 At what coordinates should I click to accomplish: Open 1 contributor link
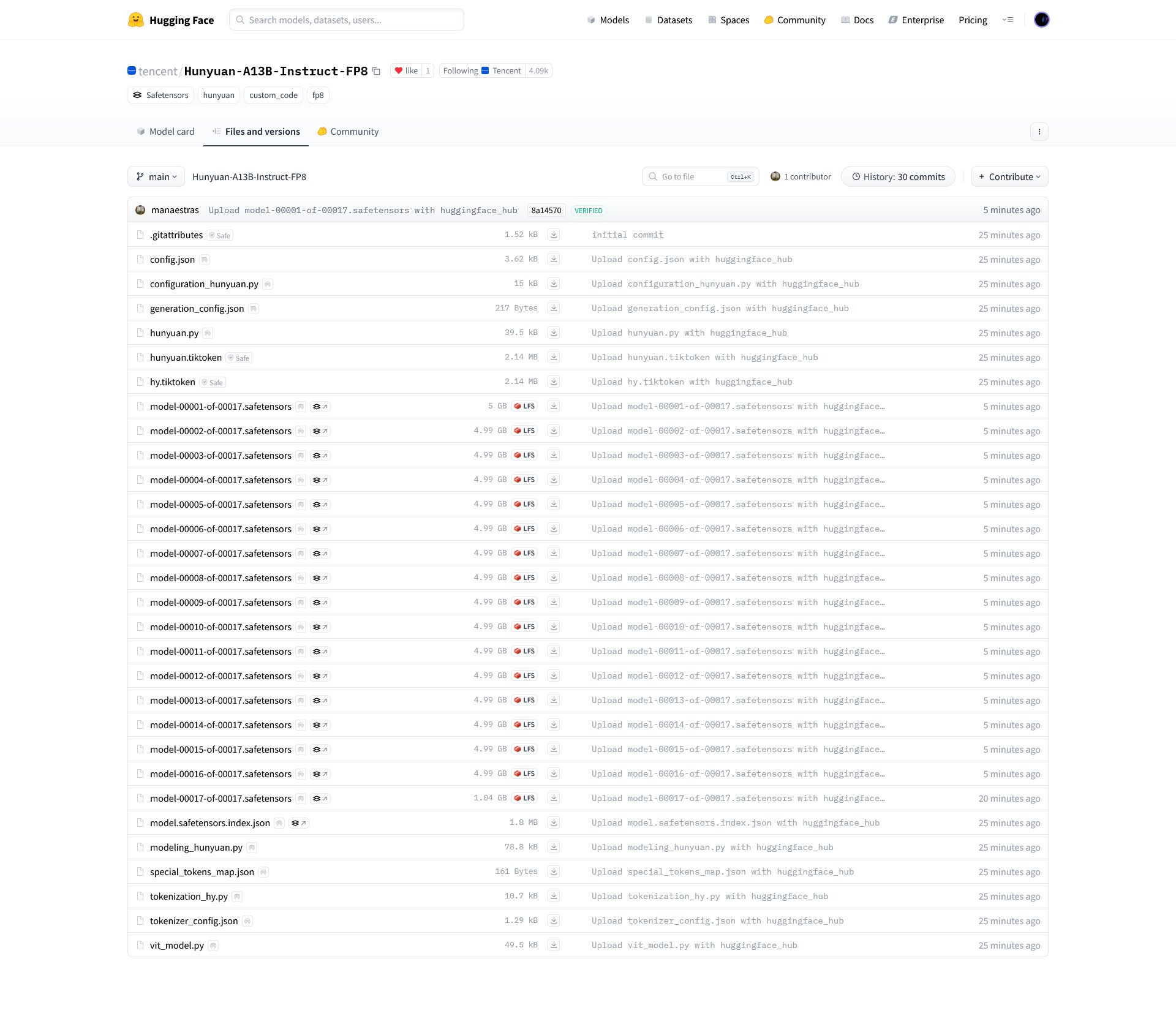801,177
